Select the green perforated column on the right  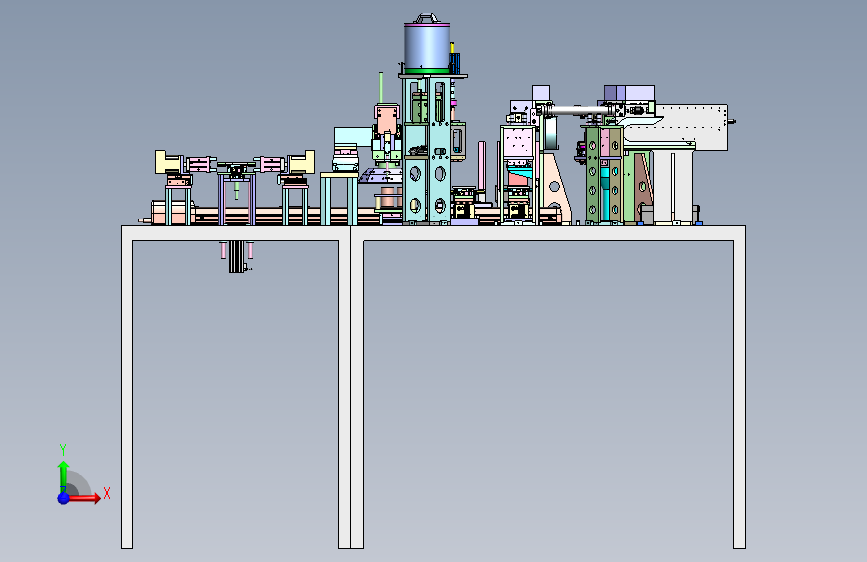click(593, 174)
